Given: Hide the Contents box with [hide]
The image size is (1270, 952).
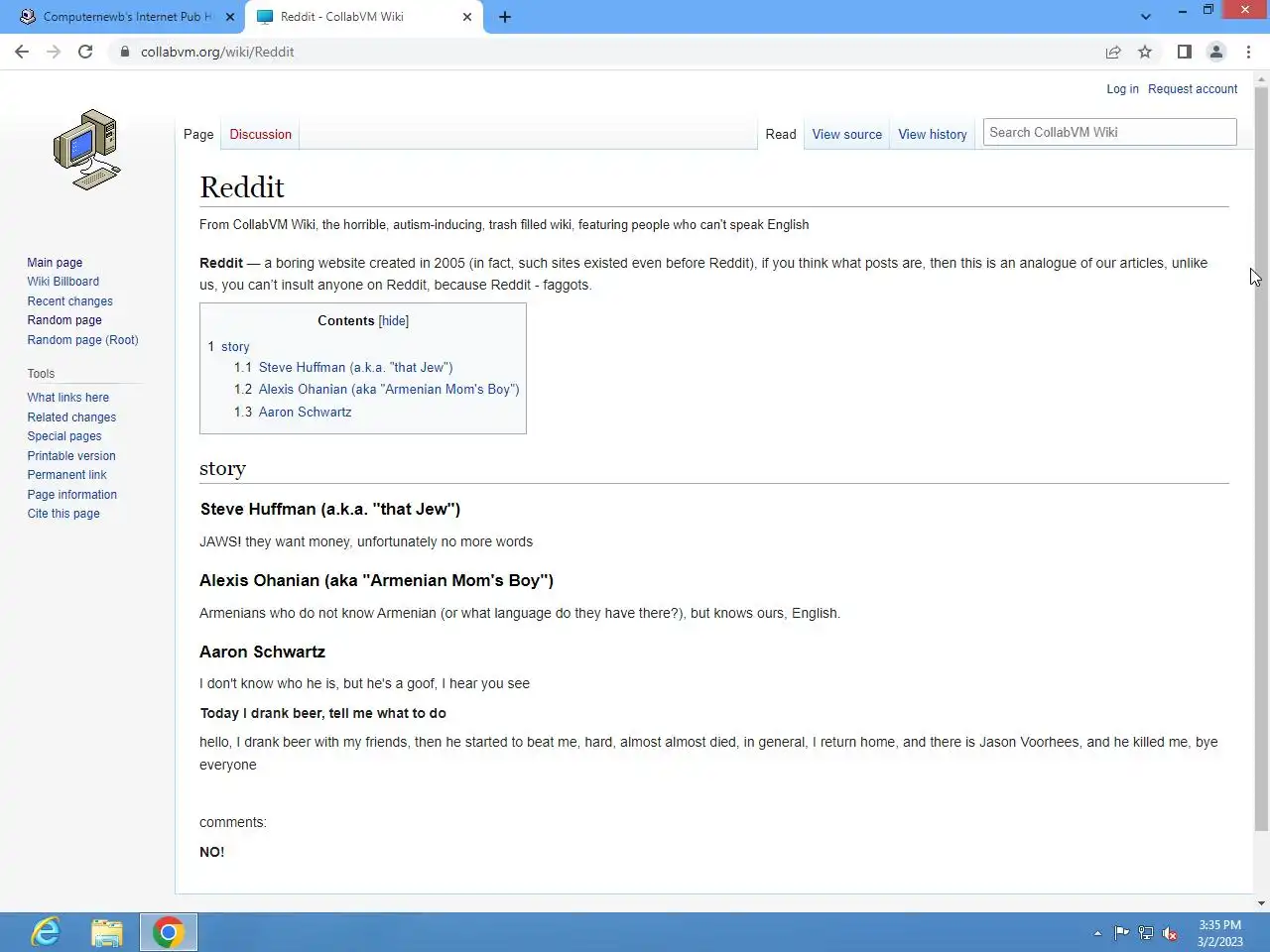Looking at the screenshot, I should pos(394,320).
